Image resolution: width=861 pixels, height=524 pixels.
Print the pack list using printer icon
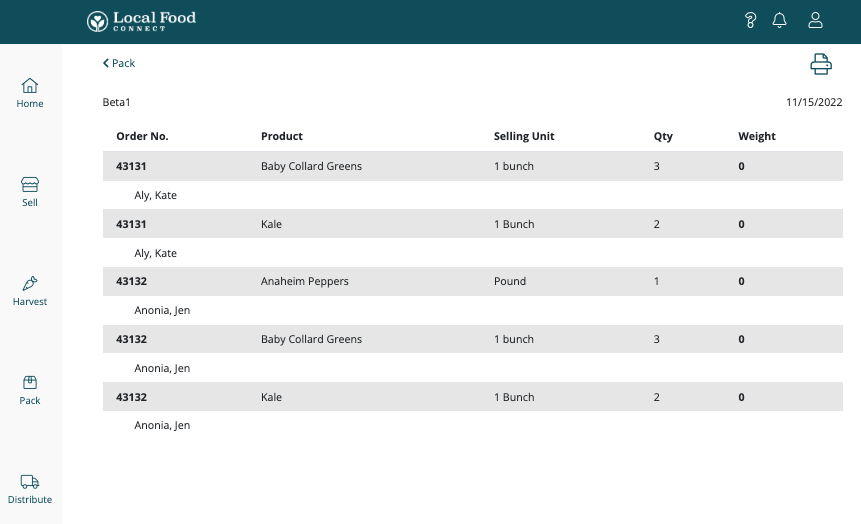point(820,64)
